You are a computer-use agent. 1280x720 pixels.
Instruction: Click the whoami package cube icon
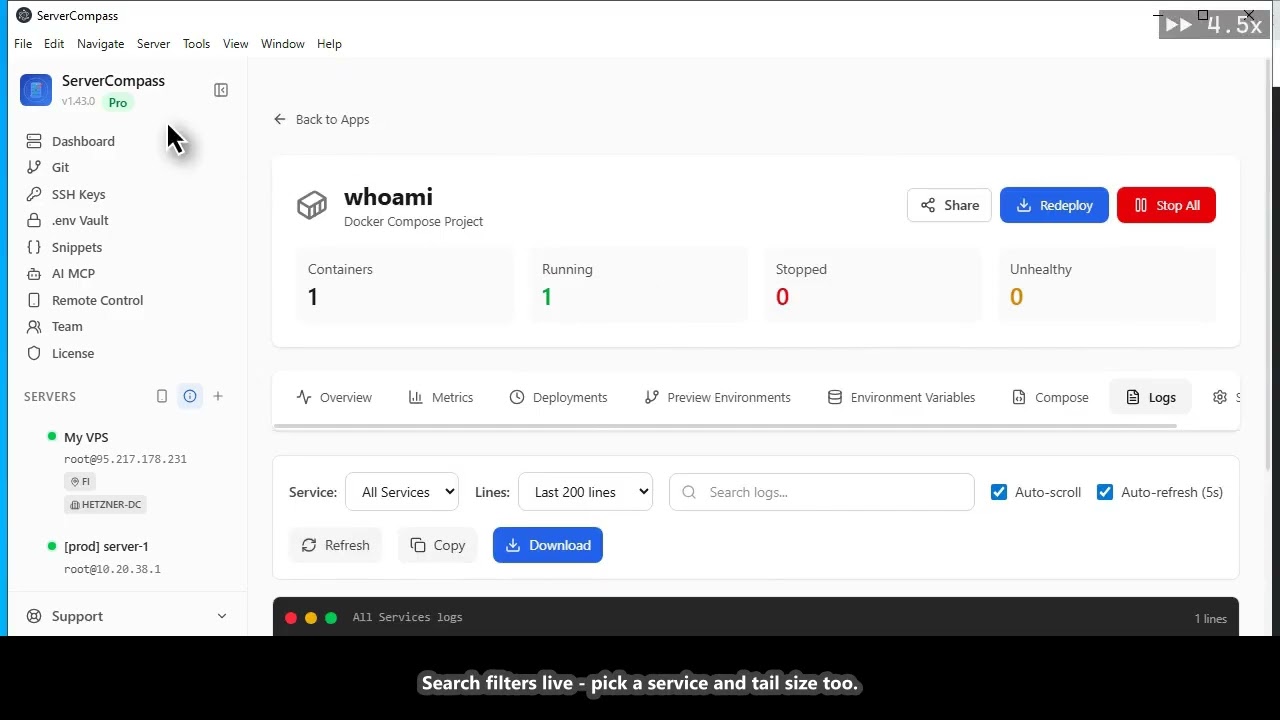[x=312, y=205]
